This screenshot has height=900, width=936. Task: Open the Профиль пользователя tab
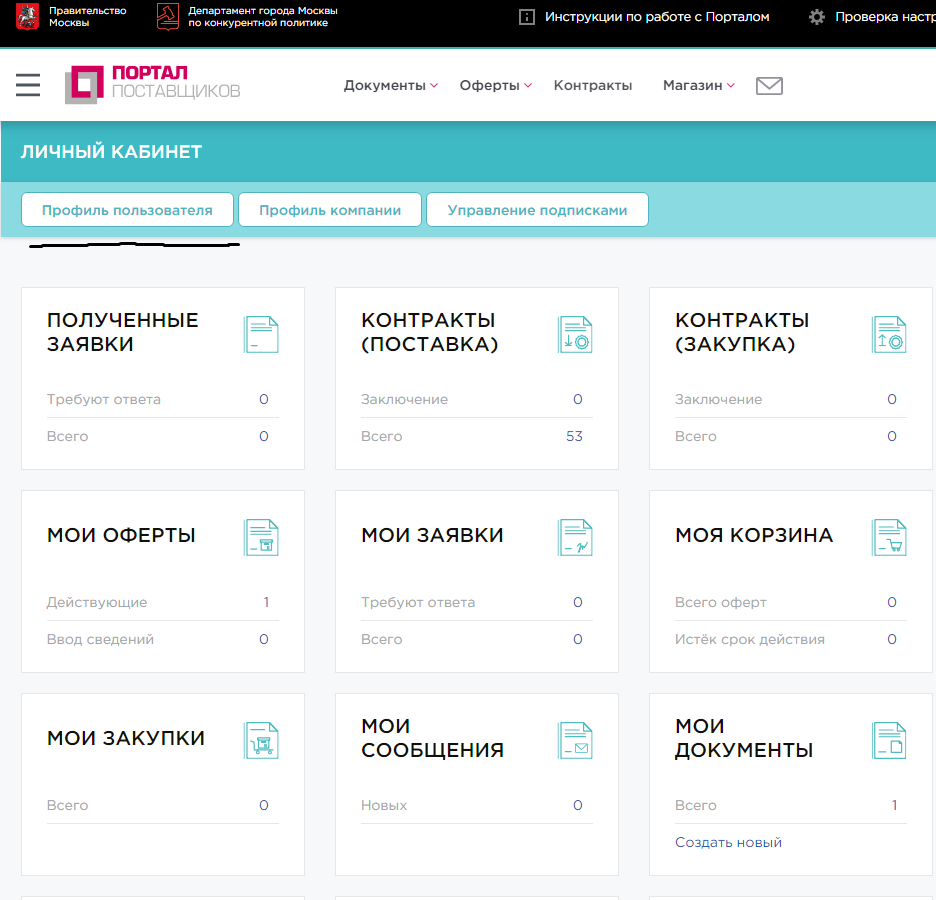(x=127, y=210)
